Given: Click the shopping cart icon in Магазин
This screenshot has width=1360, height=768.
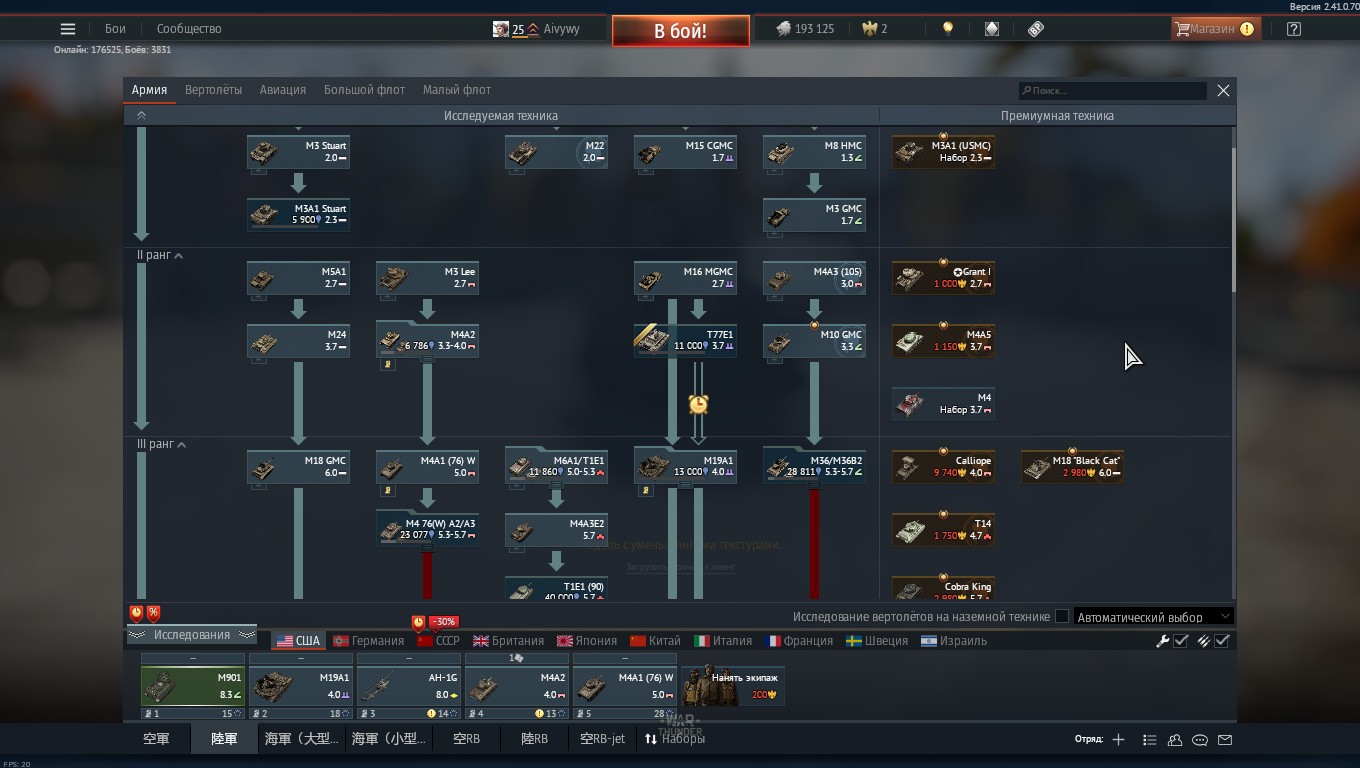Looking at the screenshot, I should click(1182, 29).
